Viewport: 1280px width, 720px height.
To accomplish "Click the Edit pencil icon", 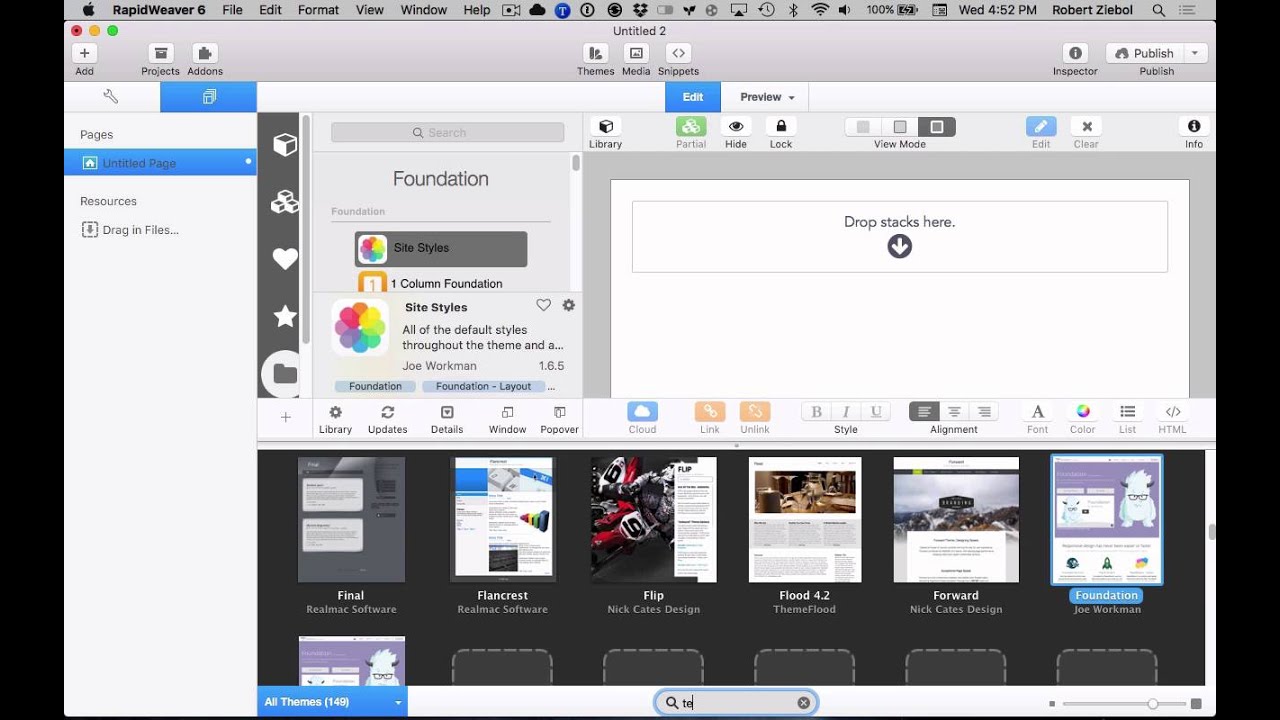I will click(1041, 126).
